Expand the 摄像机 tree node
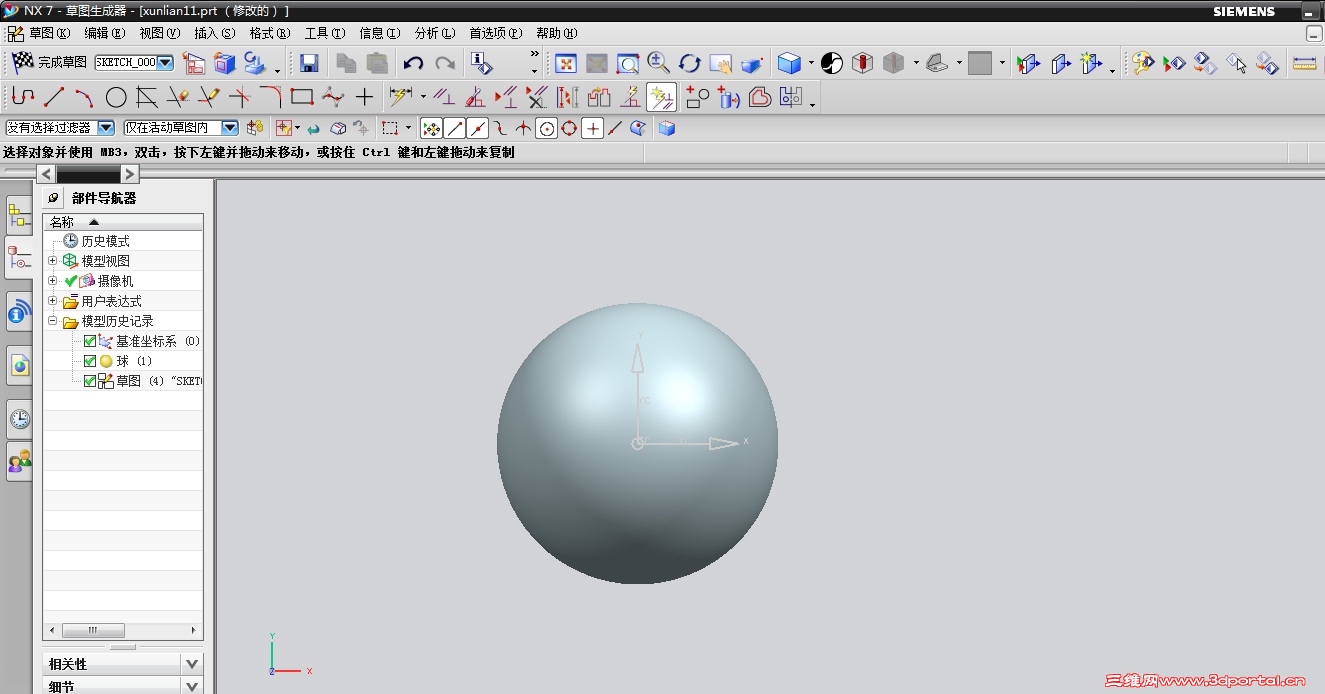The height and width of the screenshot is (694, 1325). [52, 281]
